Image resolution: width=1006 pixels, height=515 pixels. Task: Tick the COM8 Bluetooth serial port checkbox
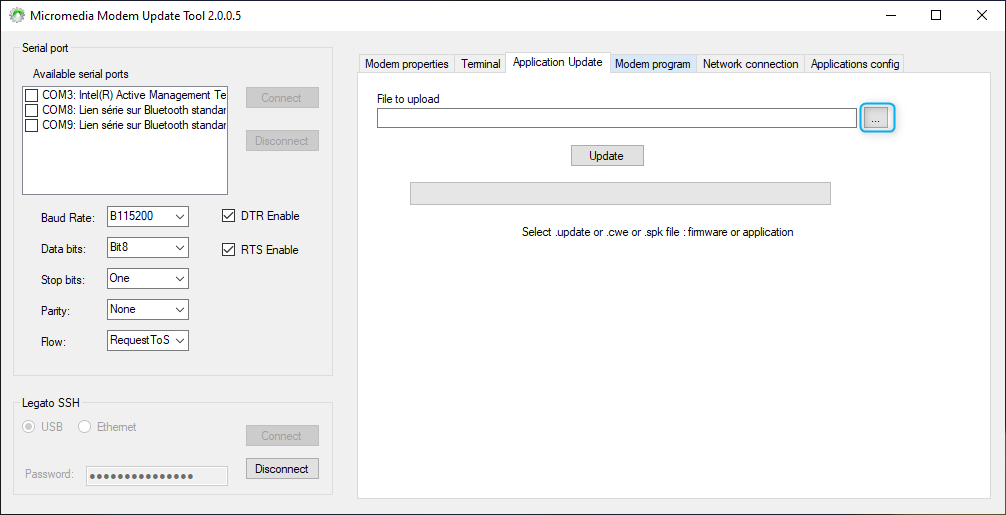pyautogui.click(x=32, y=110)
